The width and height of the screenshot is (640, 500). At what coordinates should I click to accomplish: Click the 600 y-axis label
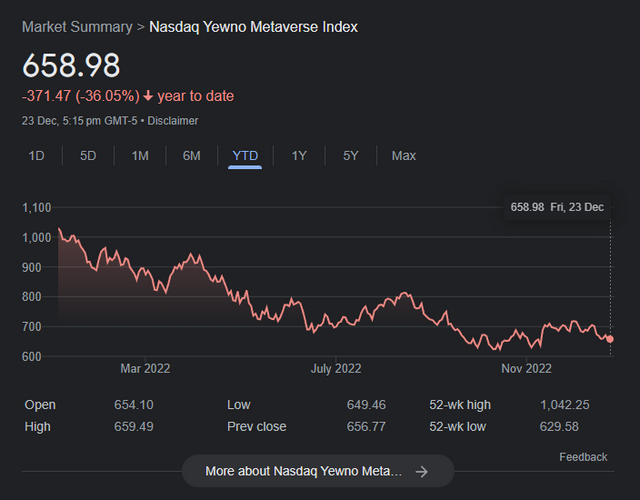[32, 356]
